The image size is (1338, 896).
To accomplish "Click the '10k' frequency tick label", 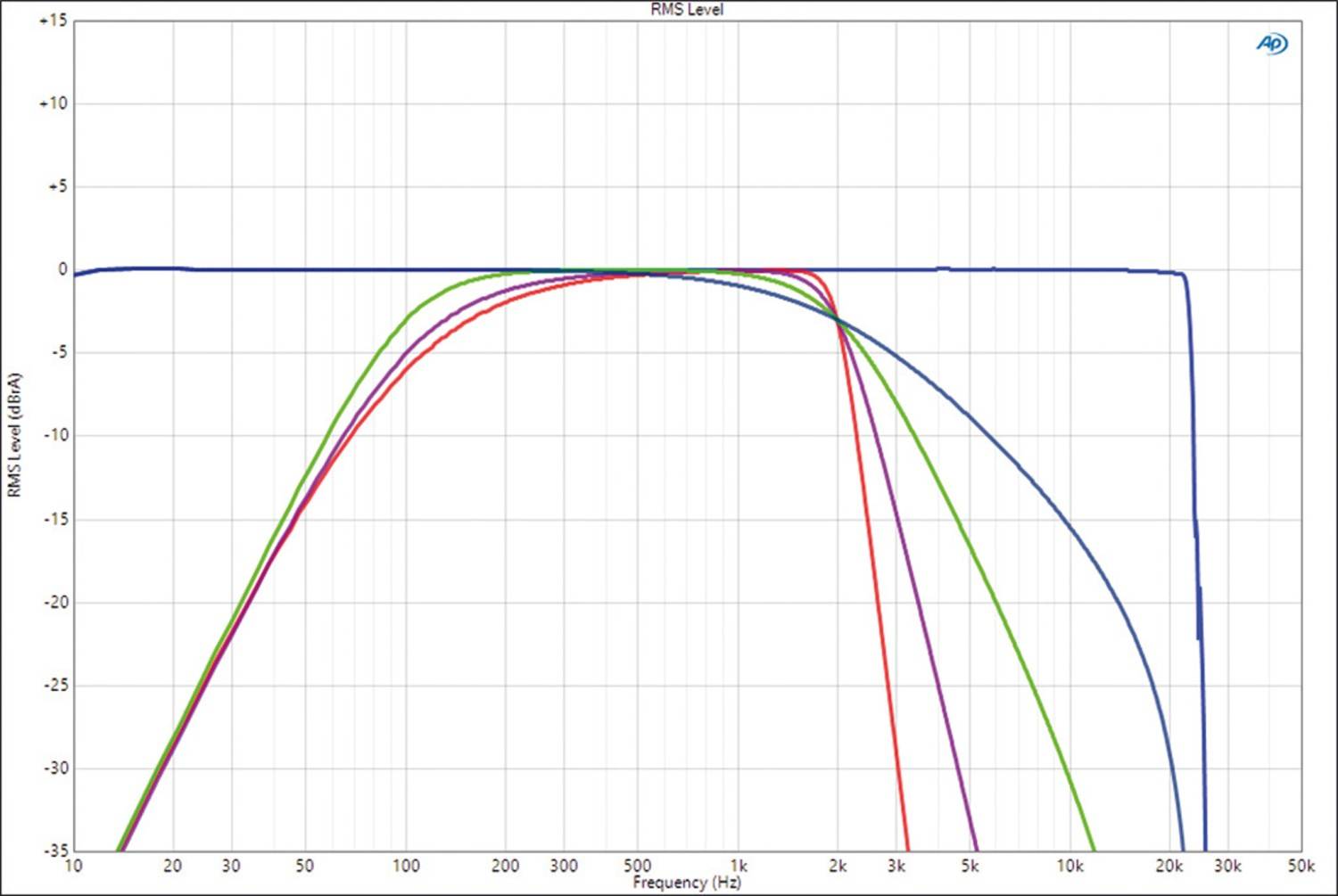I will pos(1070,866).
